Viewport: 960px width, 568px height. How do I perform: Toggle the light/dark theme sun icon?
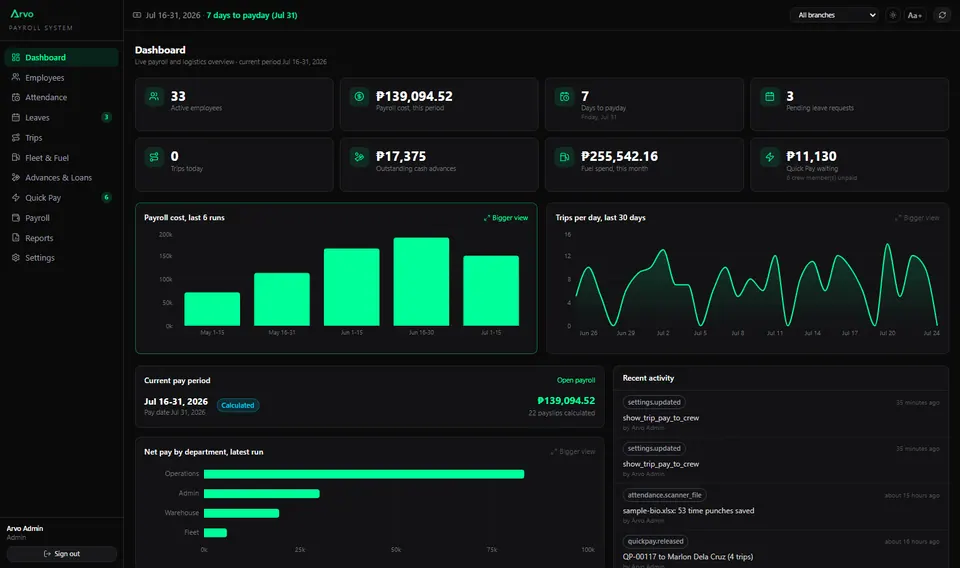coord(893,15)
